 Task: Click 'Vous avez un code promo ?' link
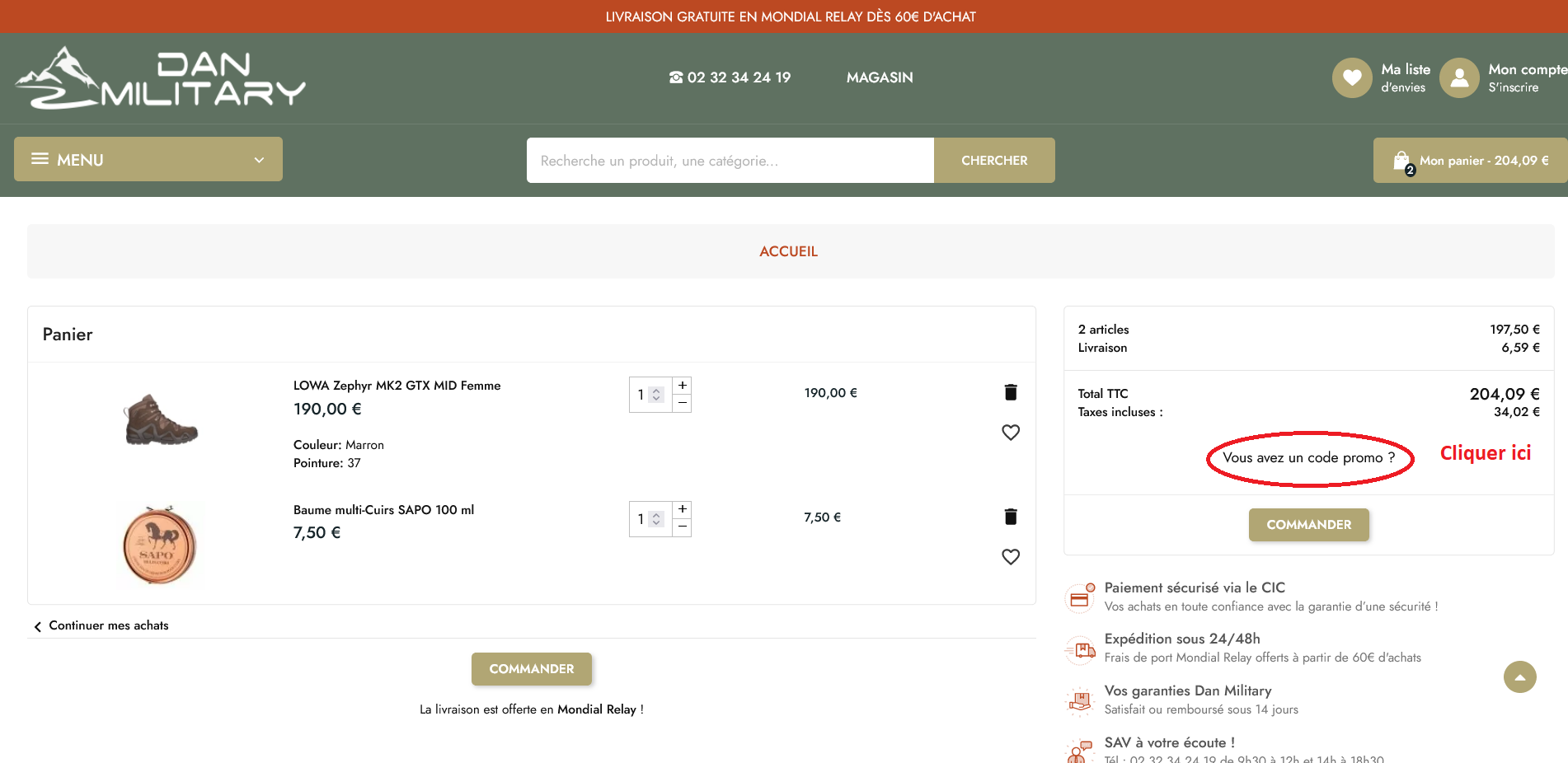click(x=1308, y=457)
